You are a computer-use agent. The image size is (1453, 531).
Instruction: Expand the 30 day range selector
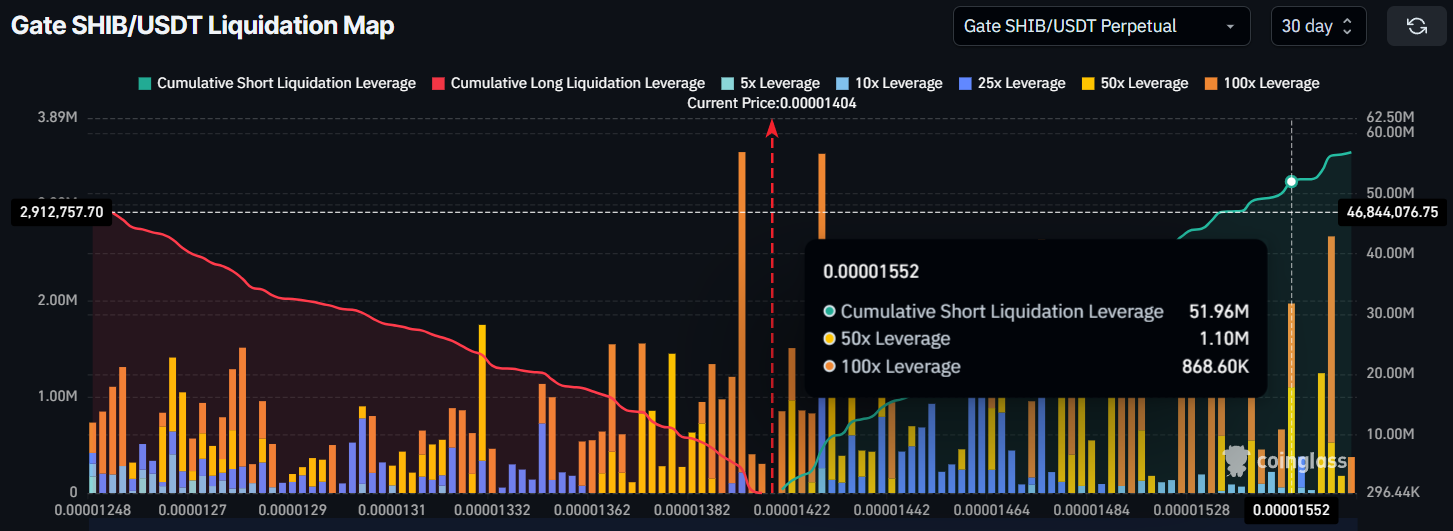tap(1318, 26)
